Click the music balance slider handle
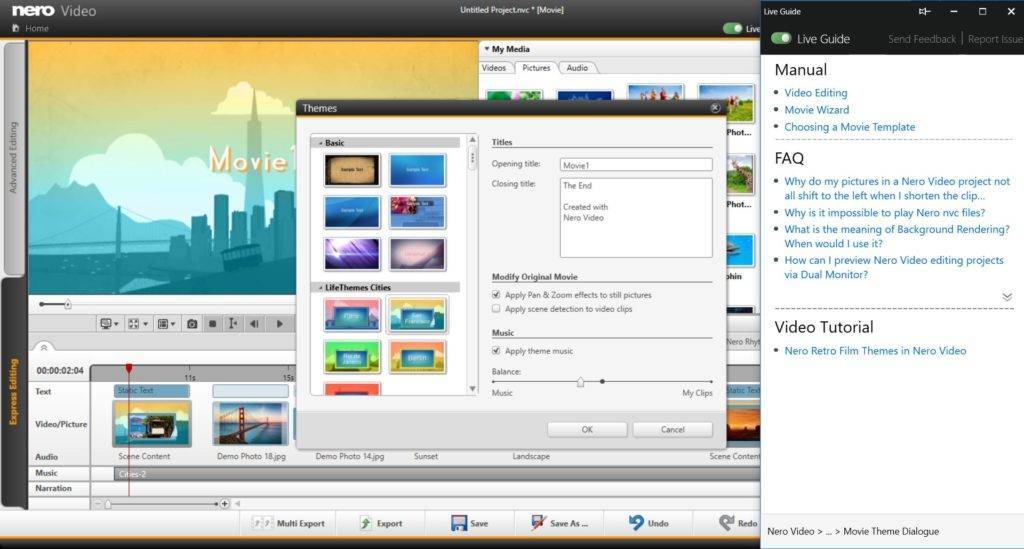This screenshot has width=1024, height=549. [x=581, y=382]
